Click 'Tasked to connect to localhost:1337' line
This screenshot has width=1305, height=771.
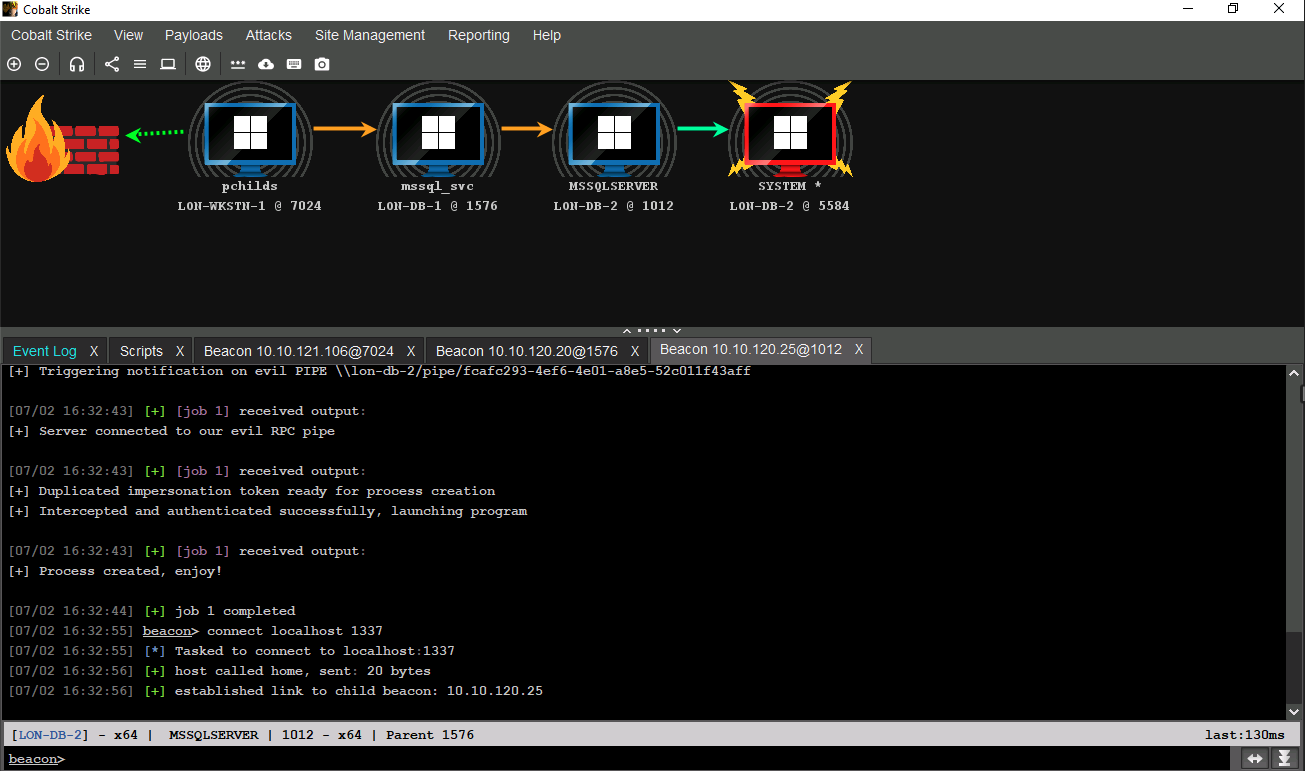(x=231, y=651)
